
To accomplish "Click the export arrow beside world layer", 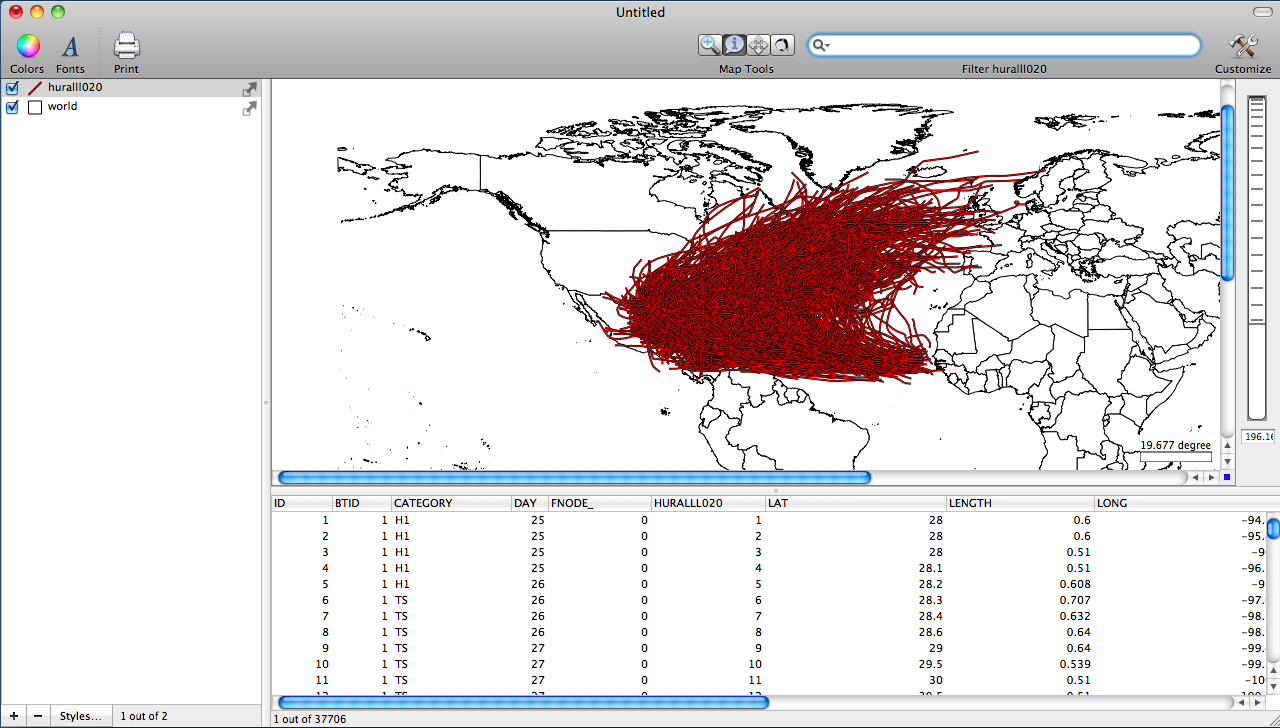I will [x=249, y=108].
